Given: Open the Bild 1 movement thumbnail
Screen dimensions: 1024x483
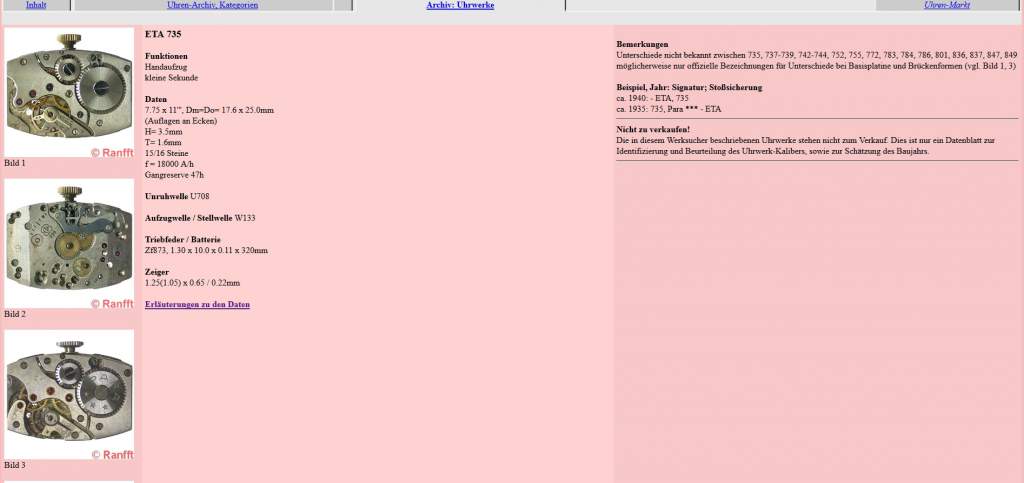Looking at the screenshot, I should coord(69,92).
